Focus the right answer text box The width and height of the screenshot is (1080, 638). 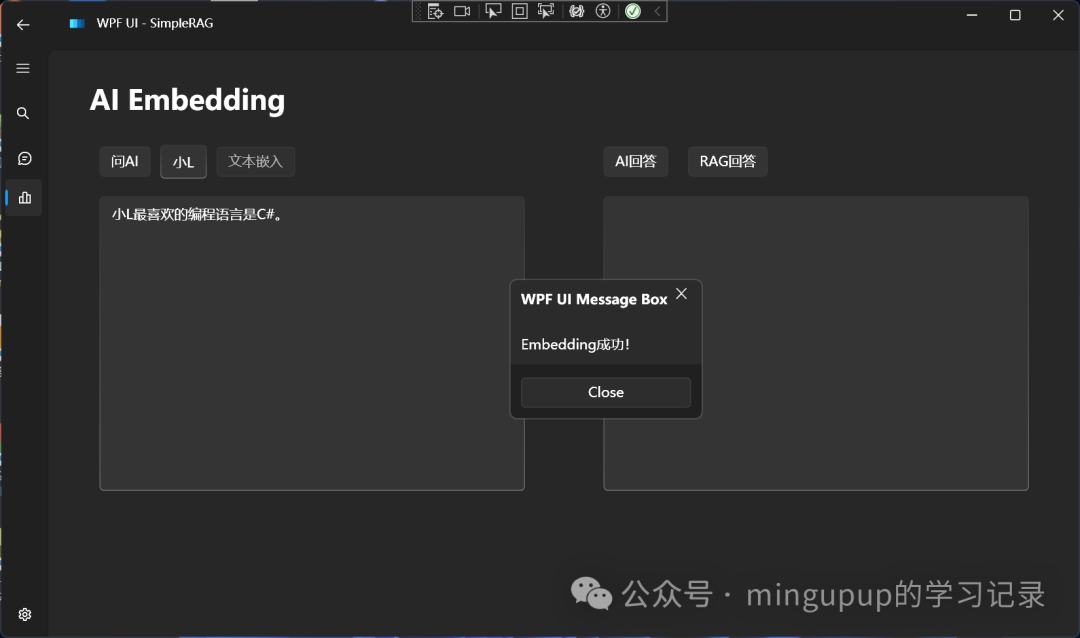click(816, 343)
